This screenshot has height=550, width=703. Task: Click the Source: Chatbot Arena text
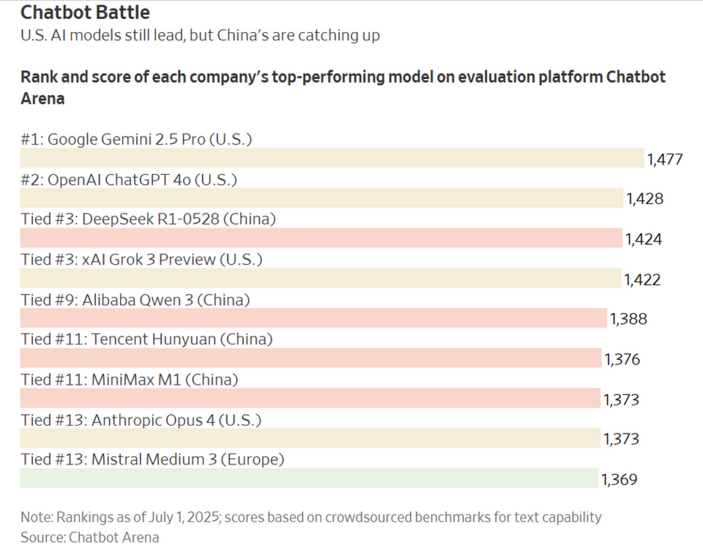90,537
